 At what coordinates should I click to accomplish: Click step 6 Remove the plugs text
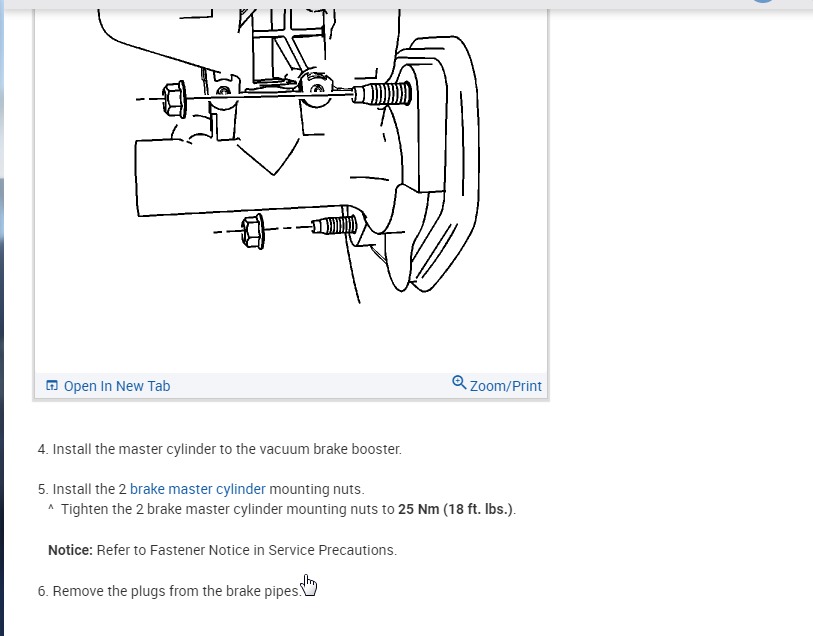170,591
